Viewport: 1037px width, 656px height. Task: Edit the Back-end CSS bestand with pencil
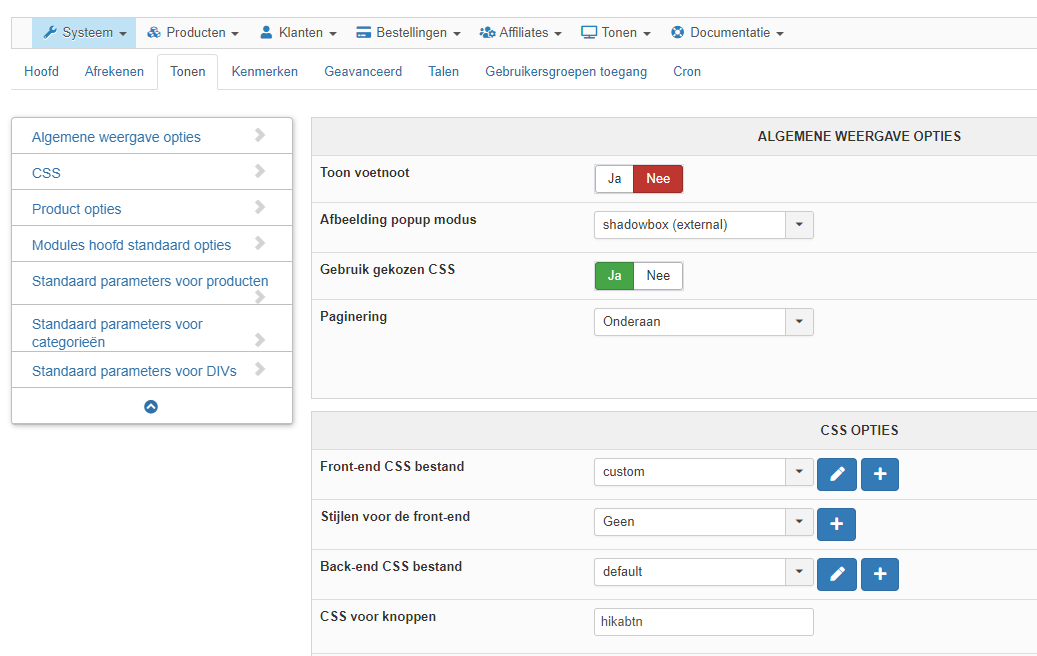pyautogui.click(x=837, y=574)
